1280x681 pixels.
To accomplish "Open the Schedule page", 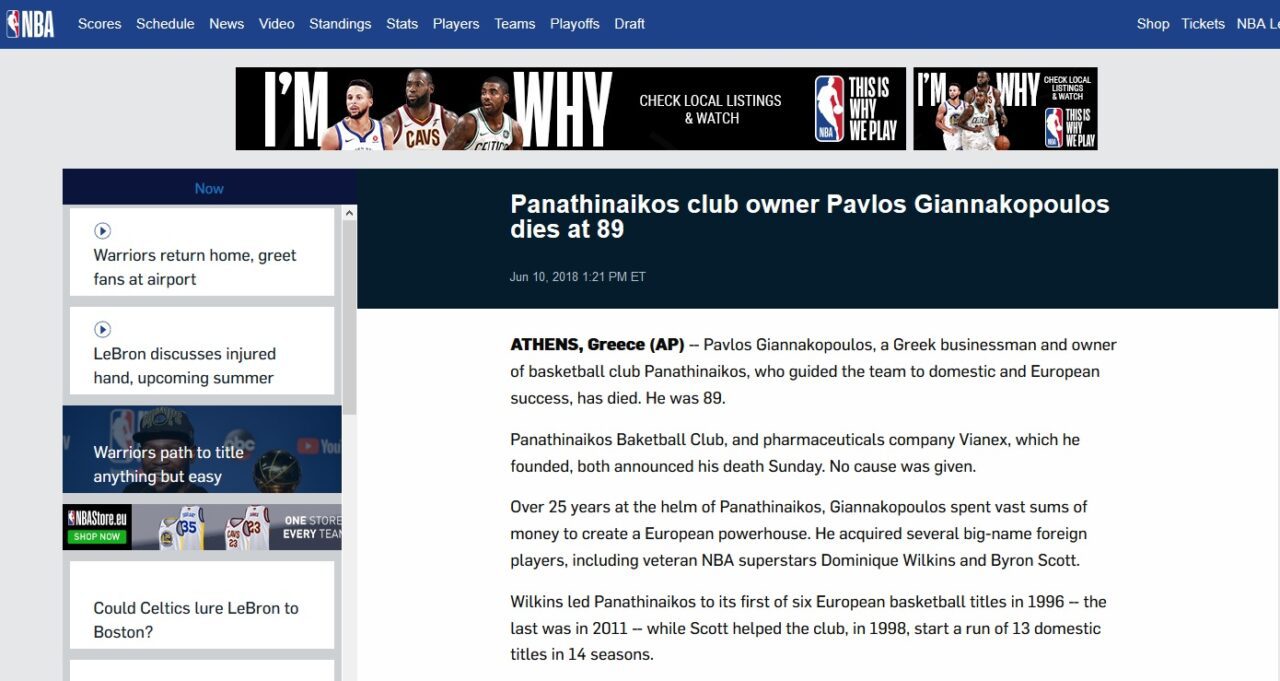I will click(165, 24).
